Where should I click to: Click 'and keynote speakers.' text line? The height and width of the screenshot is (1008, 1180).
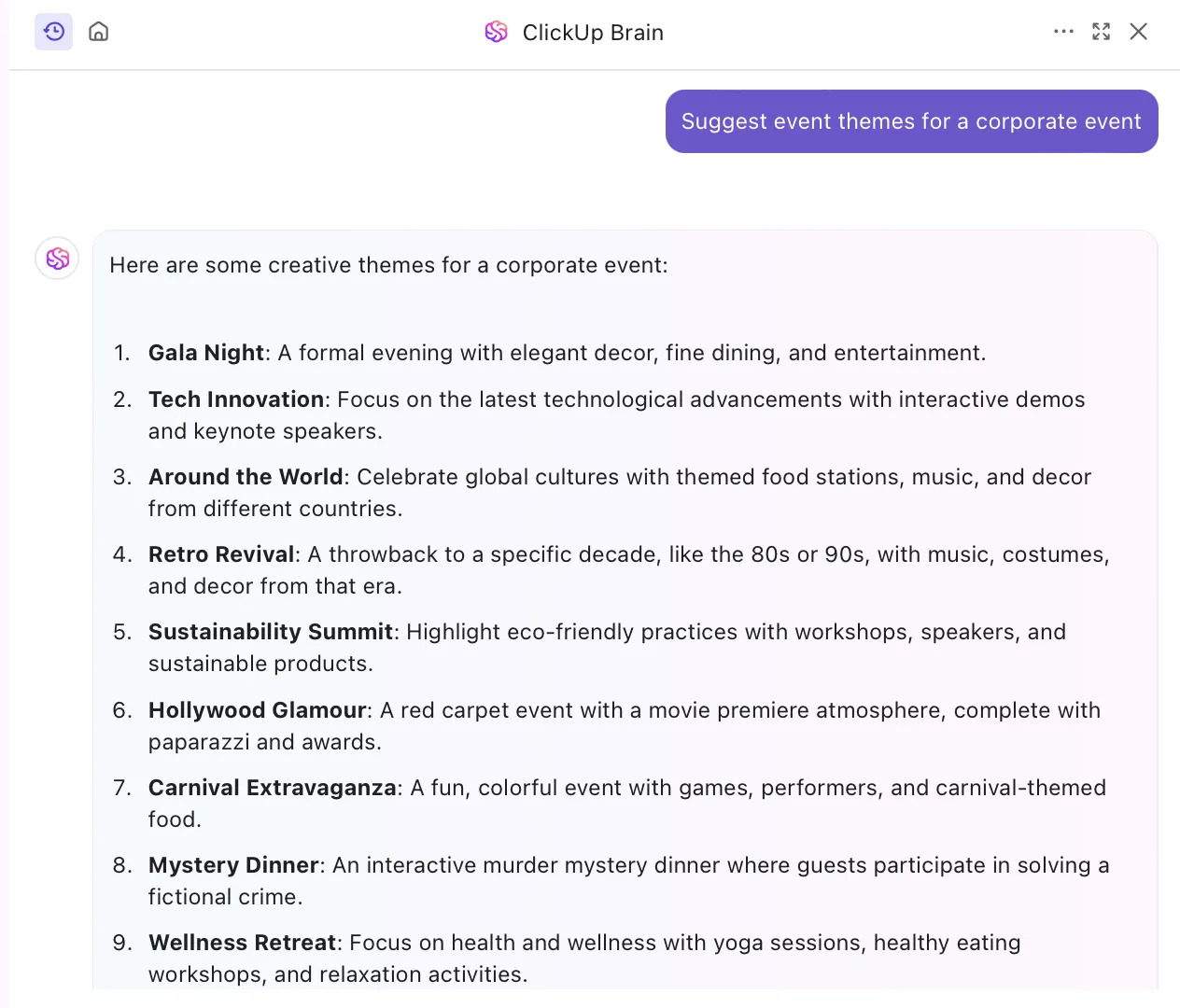(265, 431)
